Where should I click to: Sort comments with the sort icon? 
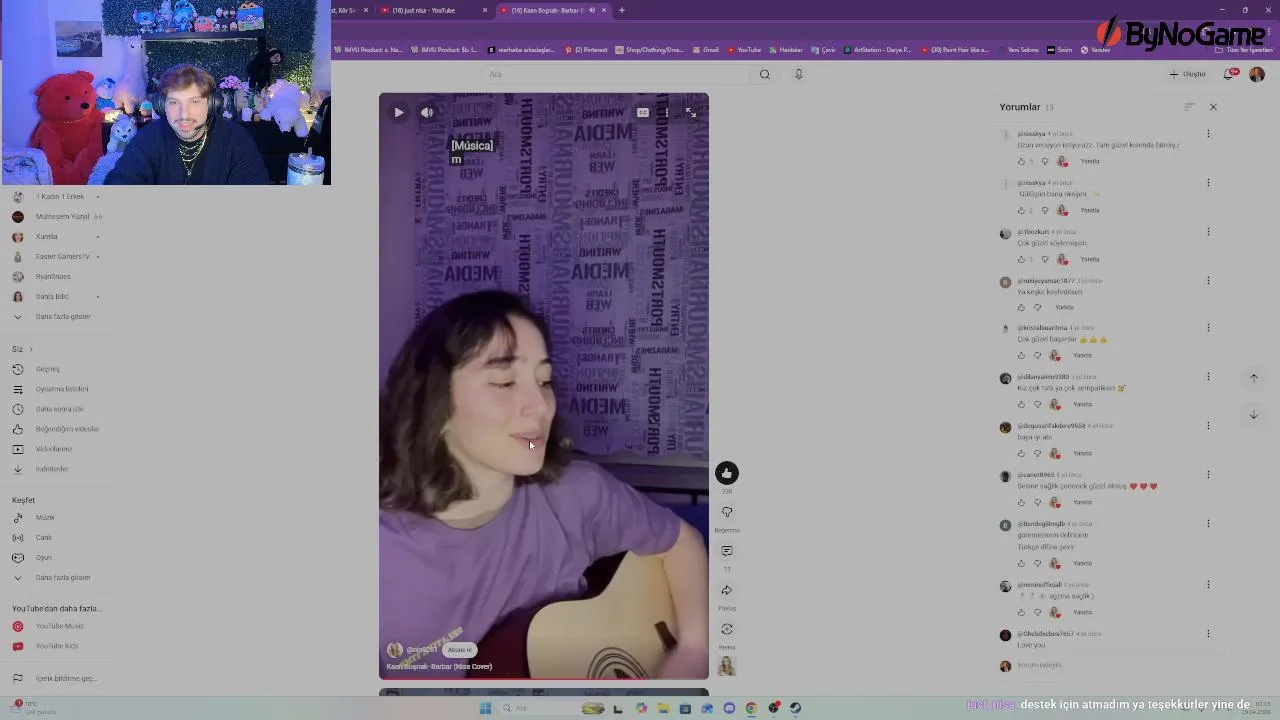[x=1189, y=107]
